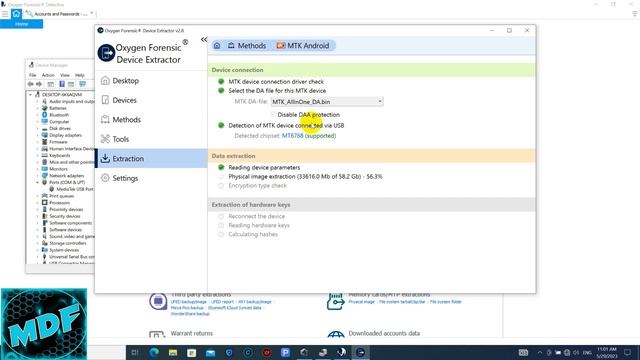Select Monitors in Device Manager tree
The height and width of the screenshot is (360, 640).
(58, 169)
